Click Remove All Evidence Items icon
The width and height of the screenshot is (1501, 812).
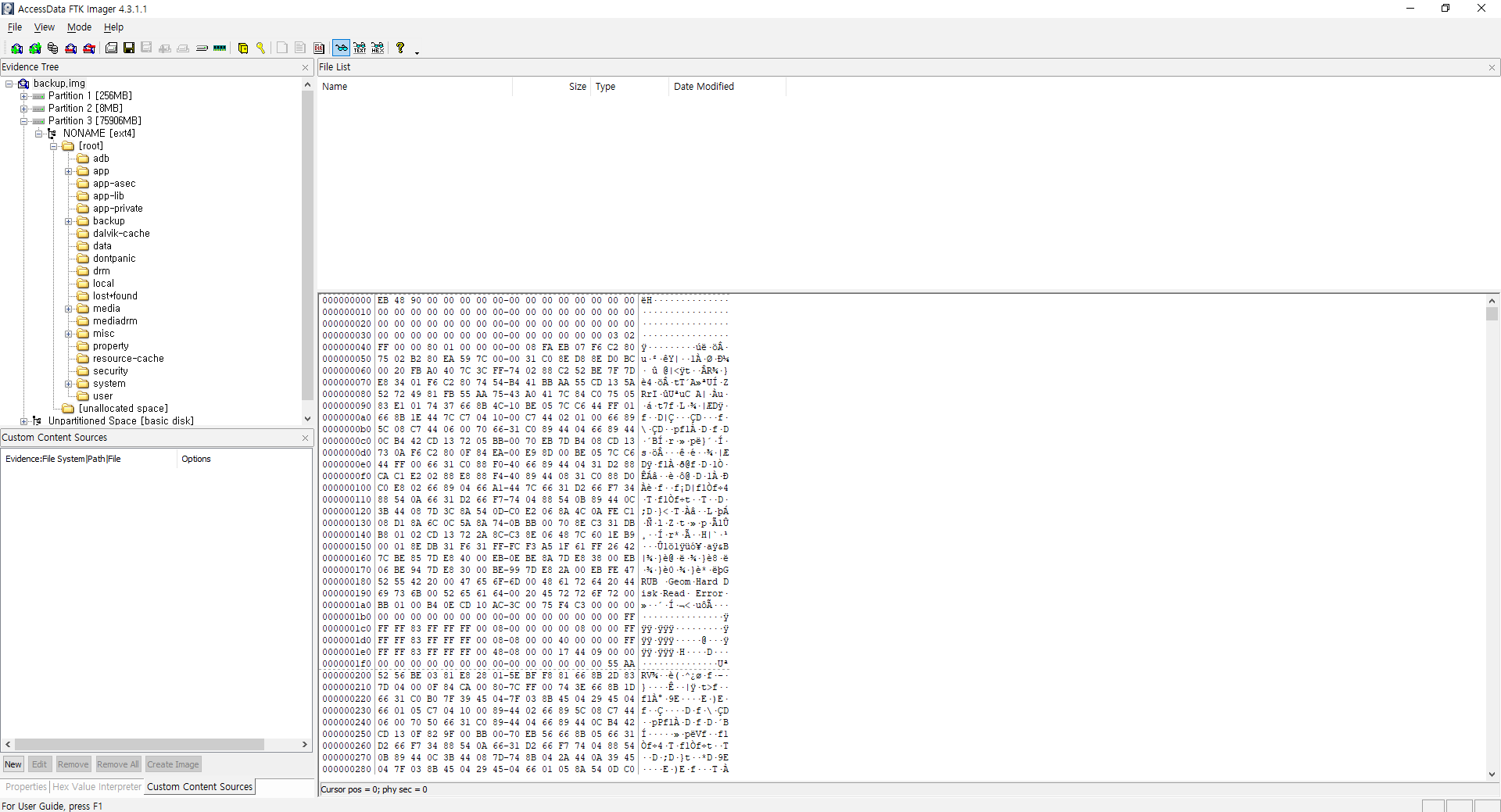pos(89,48)
